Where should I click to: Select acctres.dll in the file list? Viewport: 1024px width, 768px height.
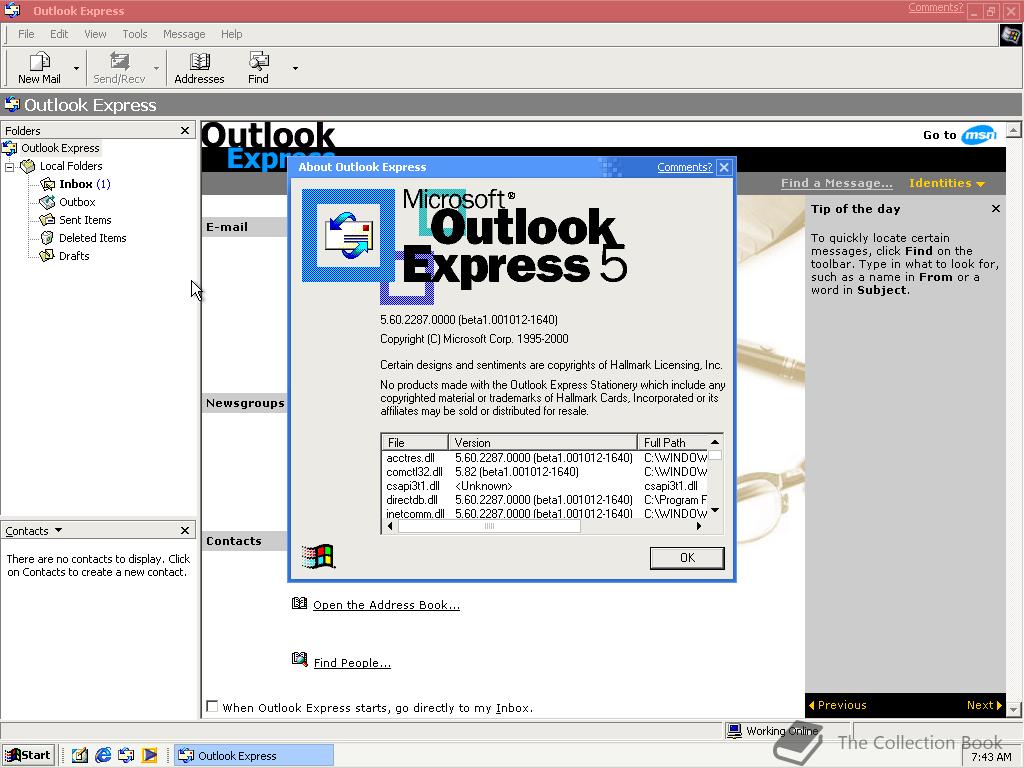pyautogui.click(x=410, y=458)
